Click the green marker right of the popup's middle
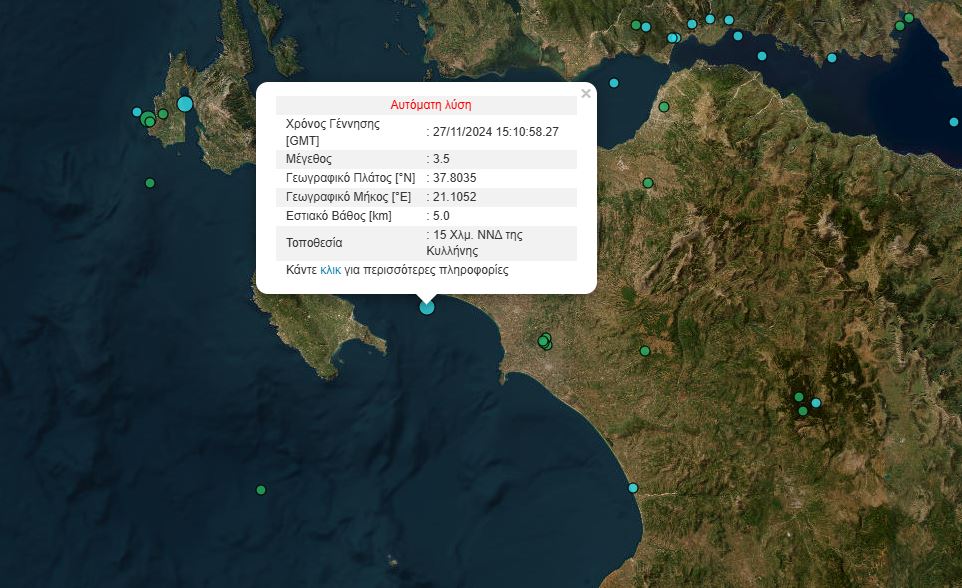This screenshot has width=962, height=588. [648, 183]
